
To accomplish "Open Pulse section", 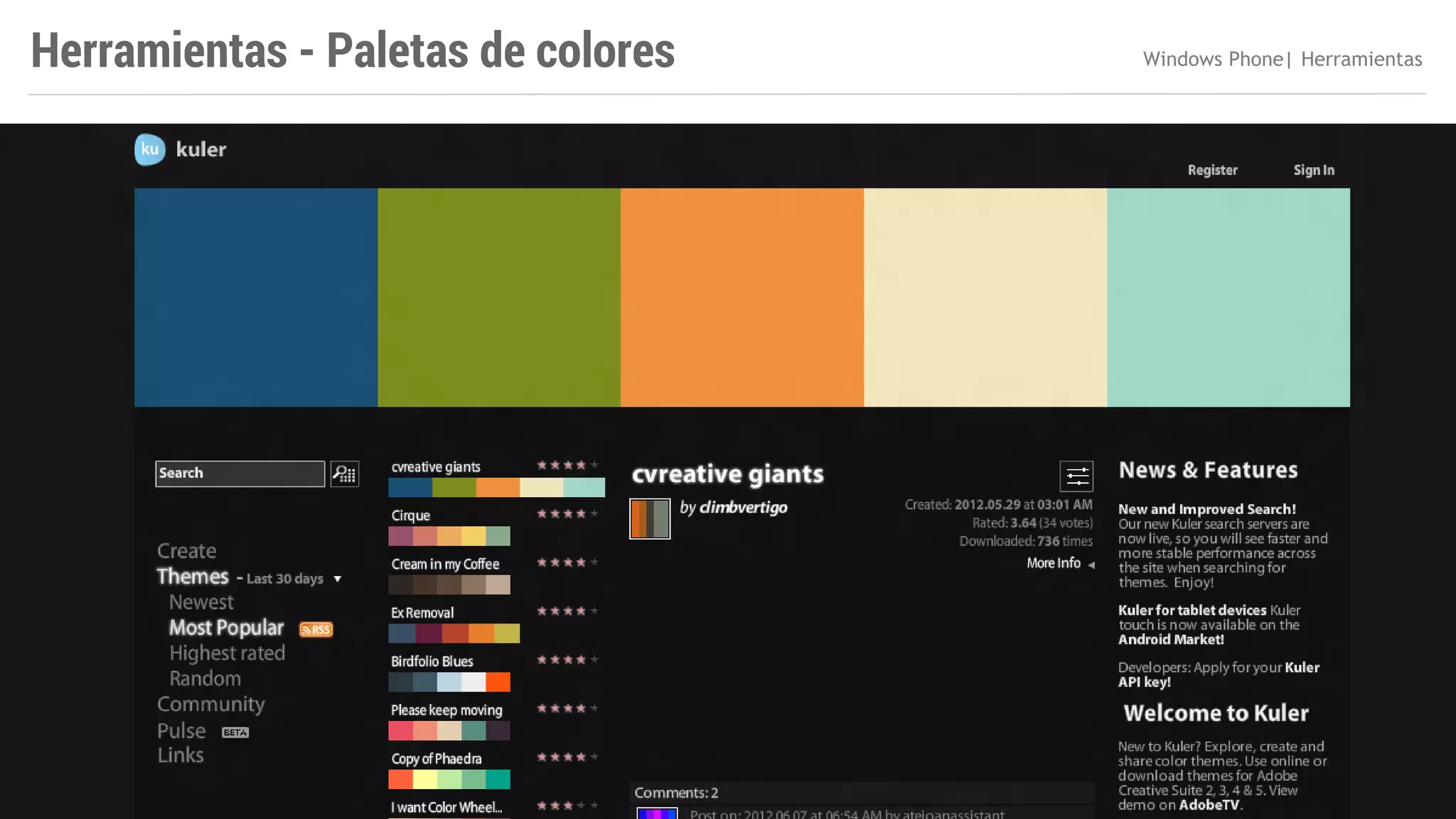I will 181,731.
